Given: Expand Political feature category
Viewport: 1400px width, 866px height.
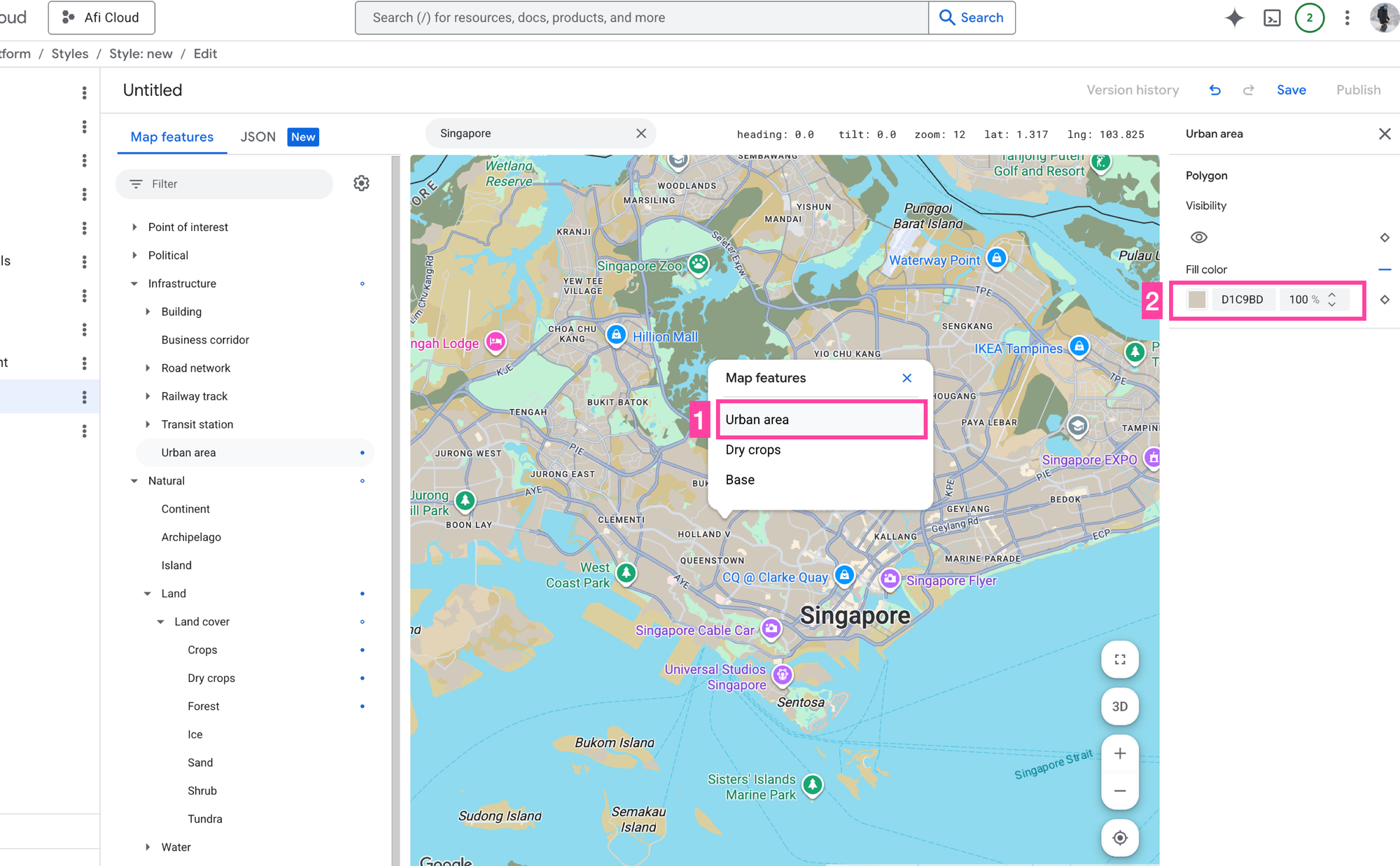Looking at the screenshot, I should coord(134,256).
